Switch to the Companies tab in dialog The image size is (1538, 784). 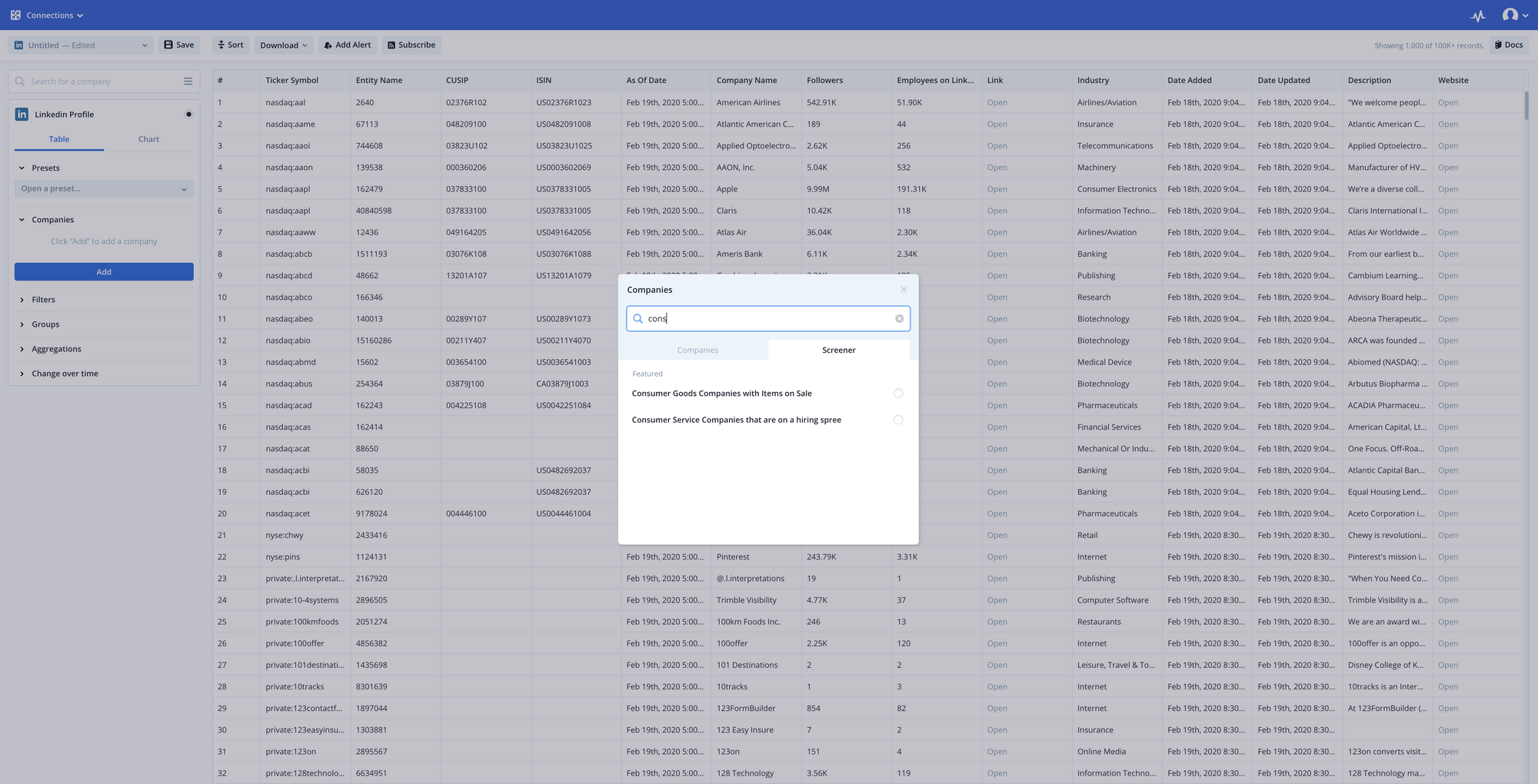(x=697, y=350)
